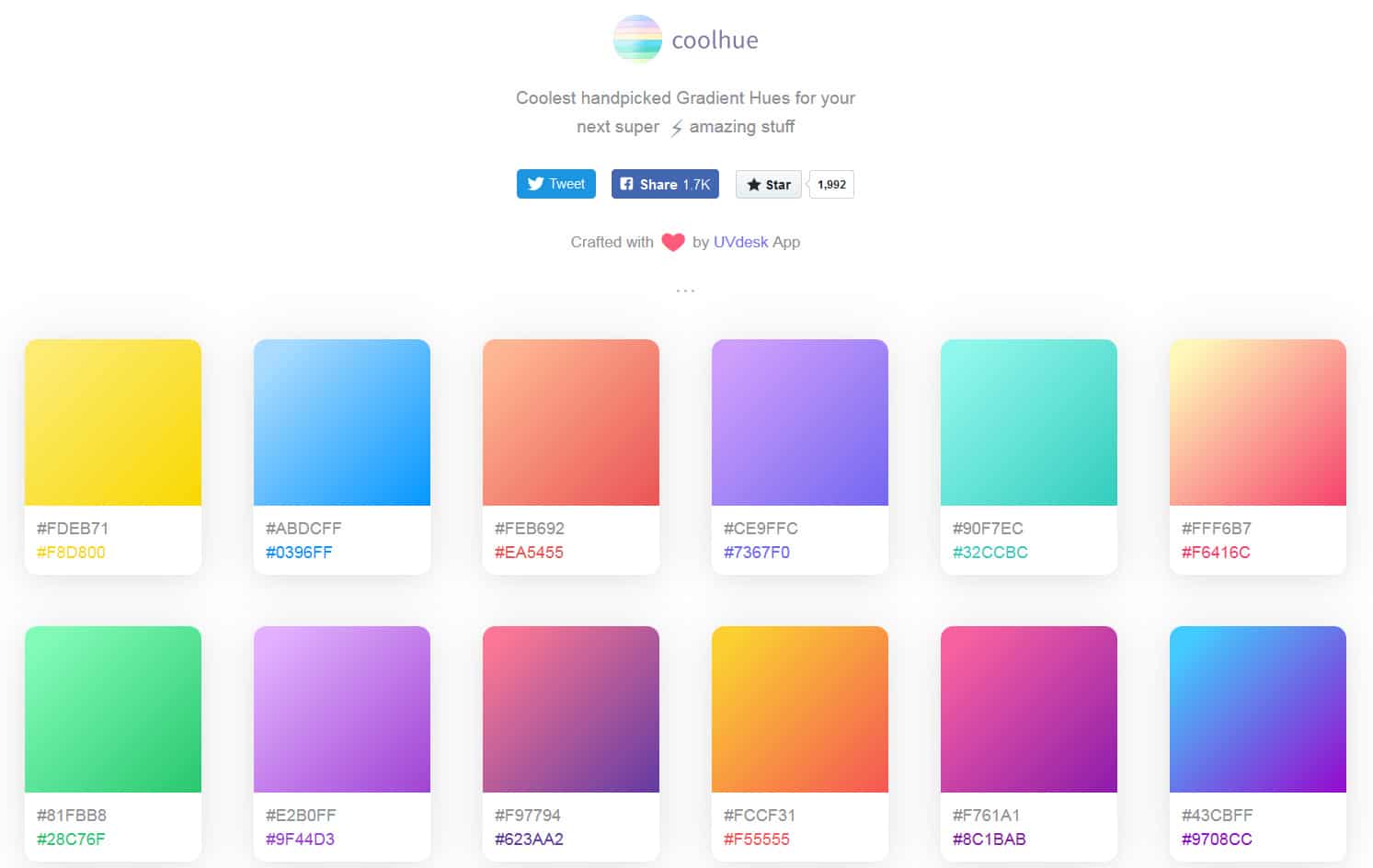Select the blue #ABDCFF gradient swatch
This screenshot has width=1373, height=868.
pos(342,422)
